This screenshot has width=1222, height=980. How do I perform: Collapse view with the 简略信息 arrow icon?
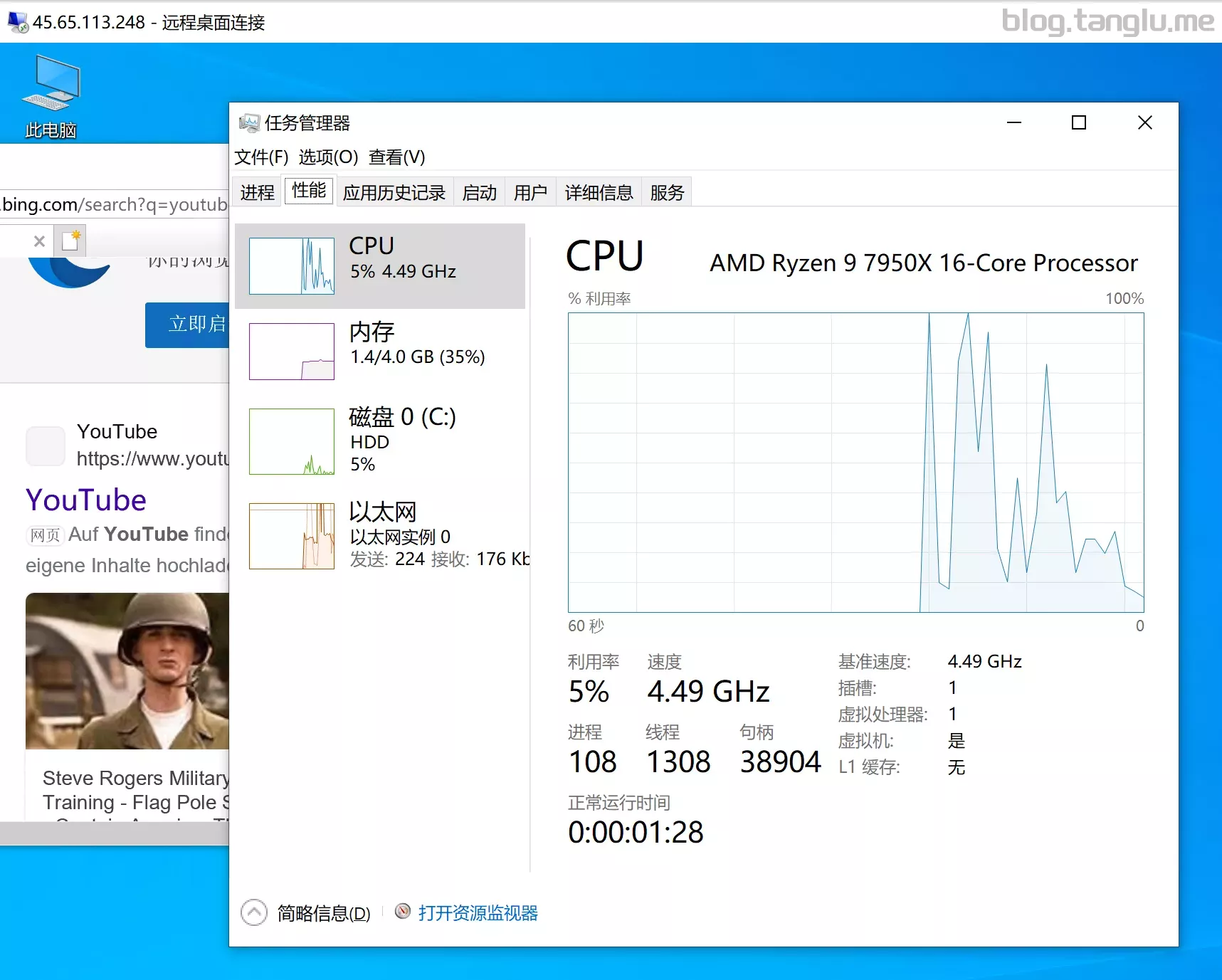[x=254, y=912]
